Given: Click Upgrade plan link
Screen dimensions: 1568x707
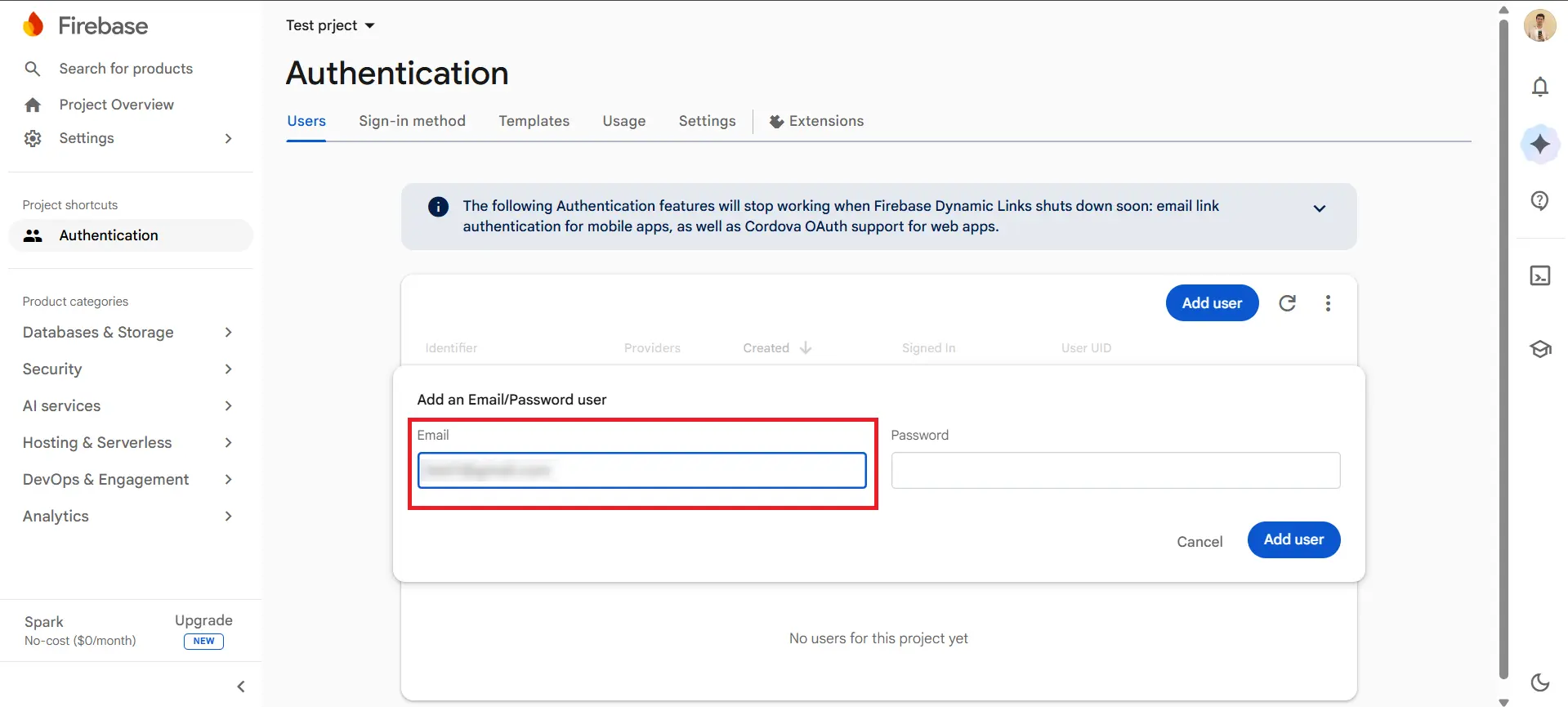Looking at the screenshot, I should pyautogui.click(x=203, y=620).
